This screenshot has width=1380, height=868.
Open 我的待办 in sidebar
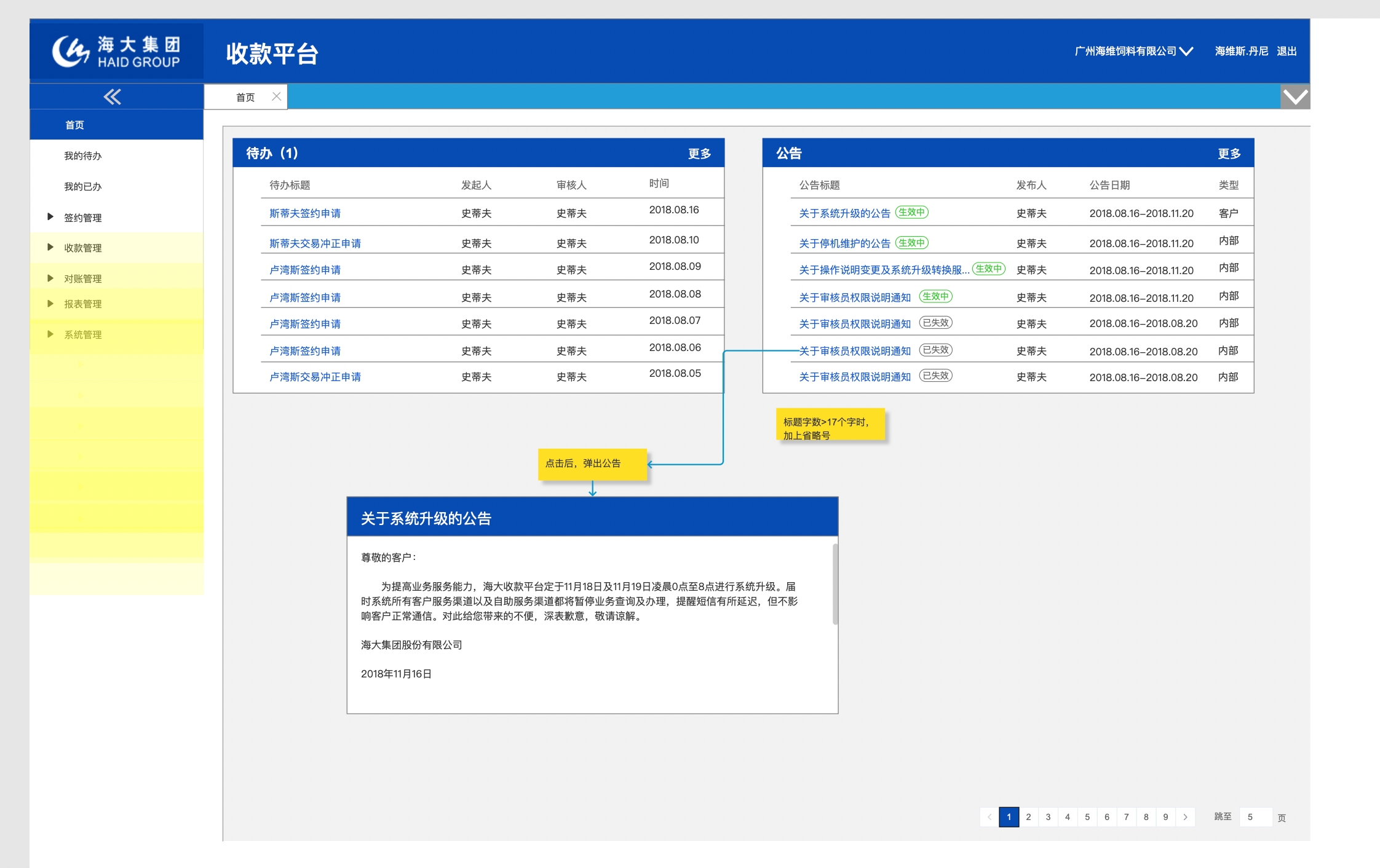pos(83,156)
